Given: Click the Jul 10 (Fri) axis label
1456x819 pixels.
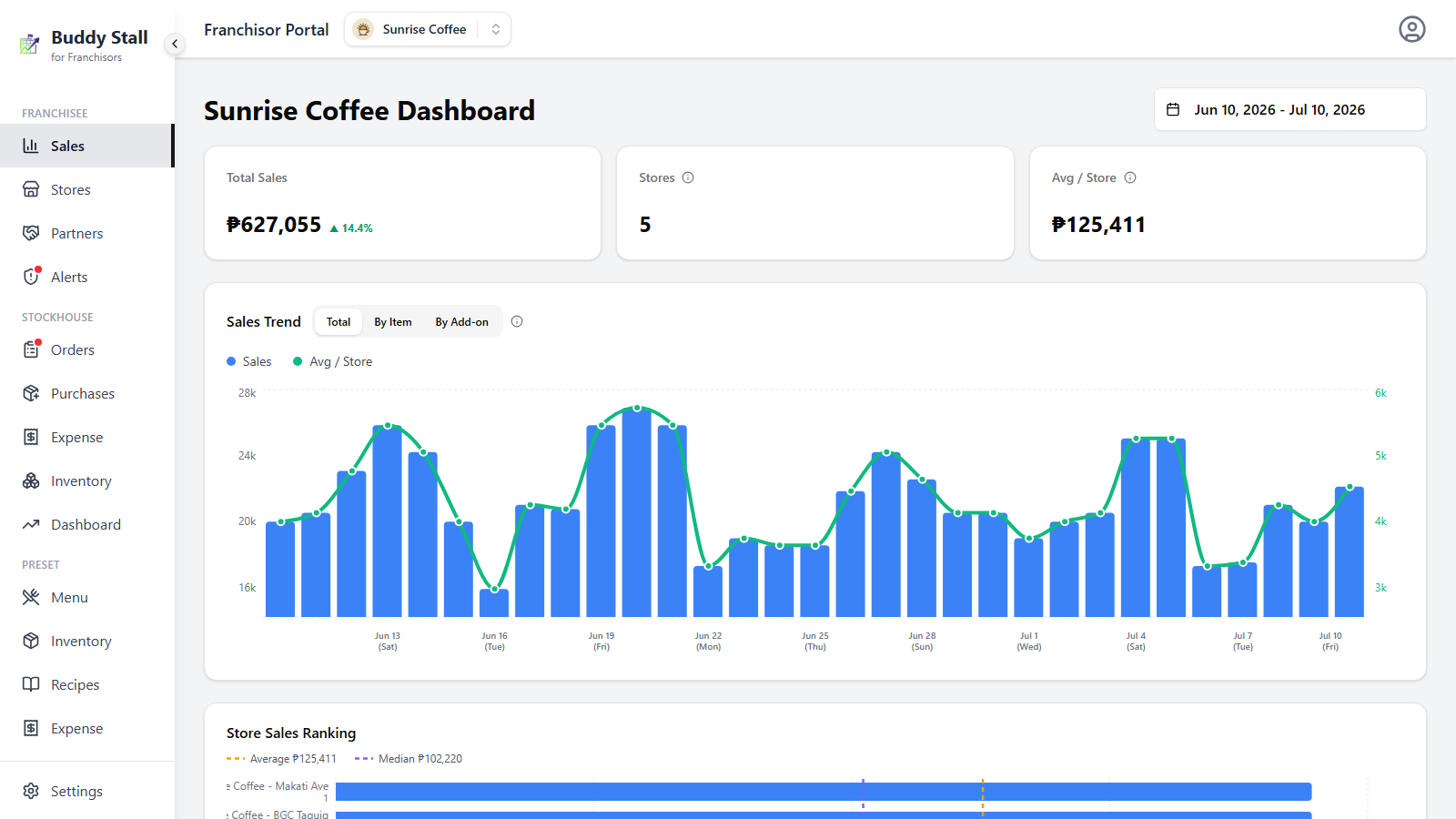Looking at the screenshot, I should 1330,642.
